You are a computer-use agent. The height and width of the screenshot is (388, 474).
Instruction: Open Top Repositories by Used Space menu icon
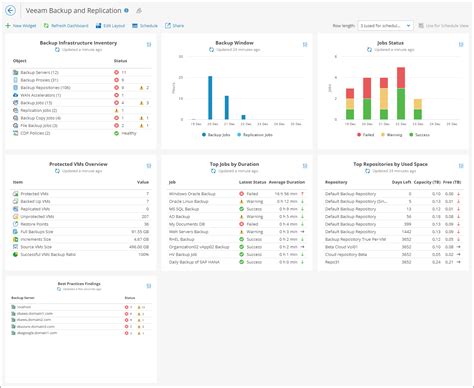(x=461, y=166)
